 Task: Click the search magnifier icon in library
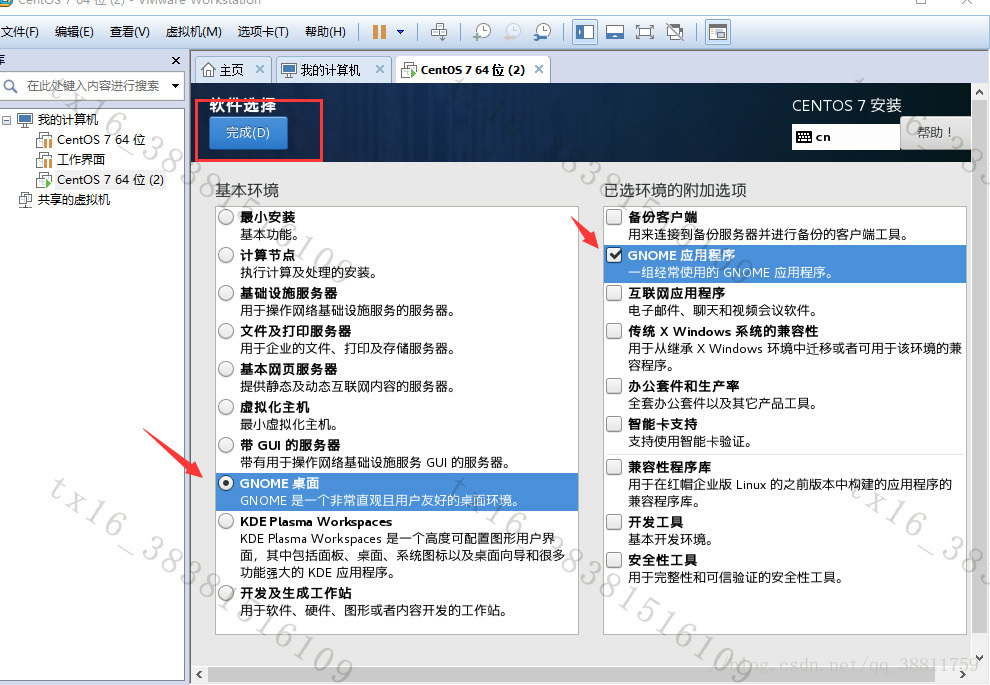[x=11, y=86]
